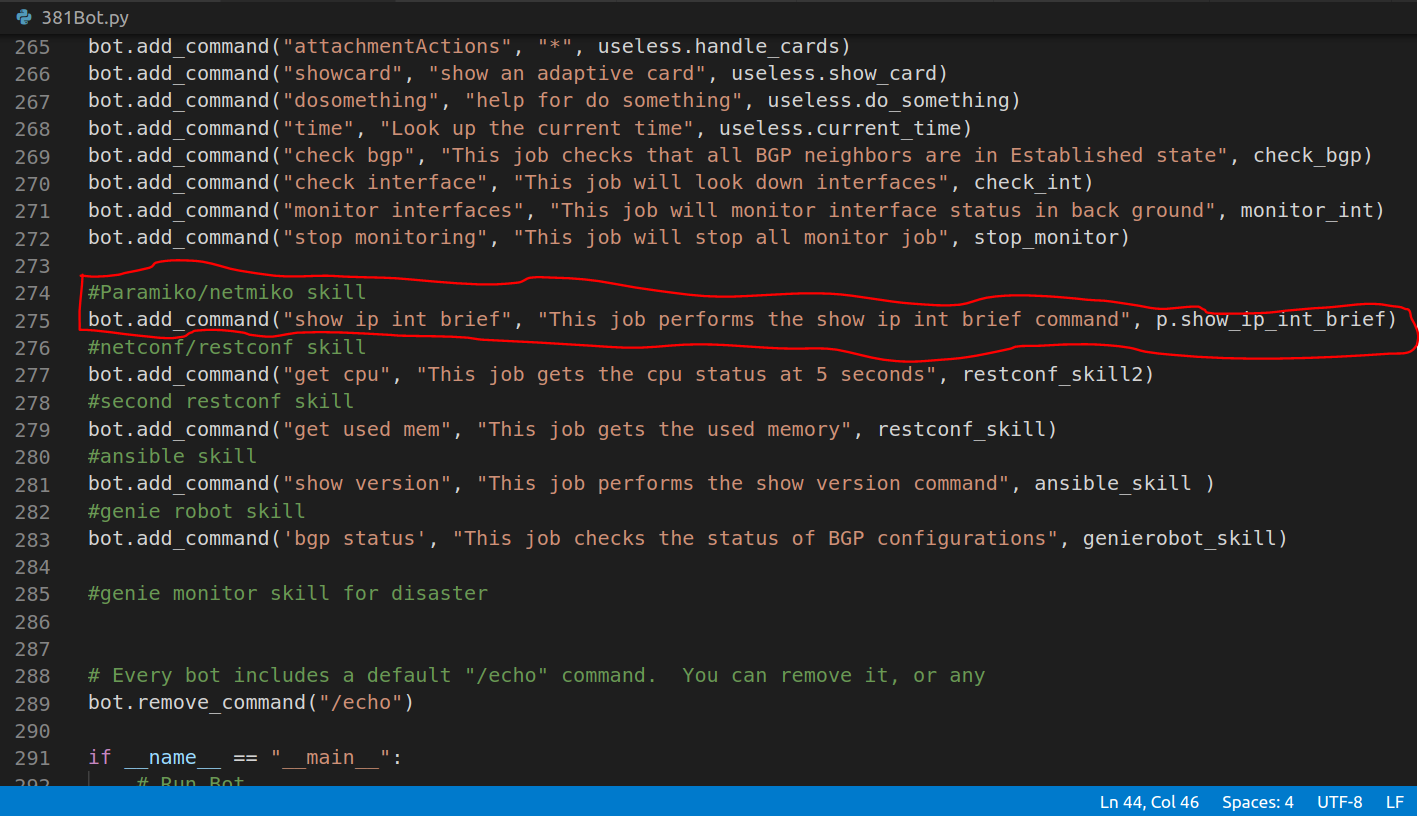Change indentation via Spaces: 4
Viewport: 1419px width, 816px height.
click(x=1257, y=802)
